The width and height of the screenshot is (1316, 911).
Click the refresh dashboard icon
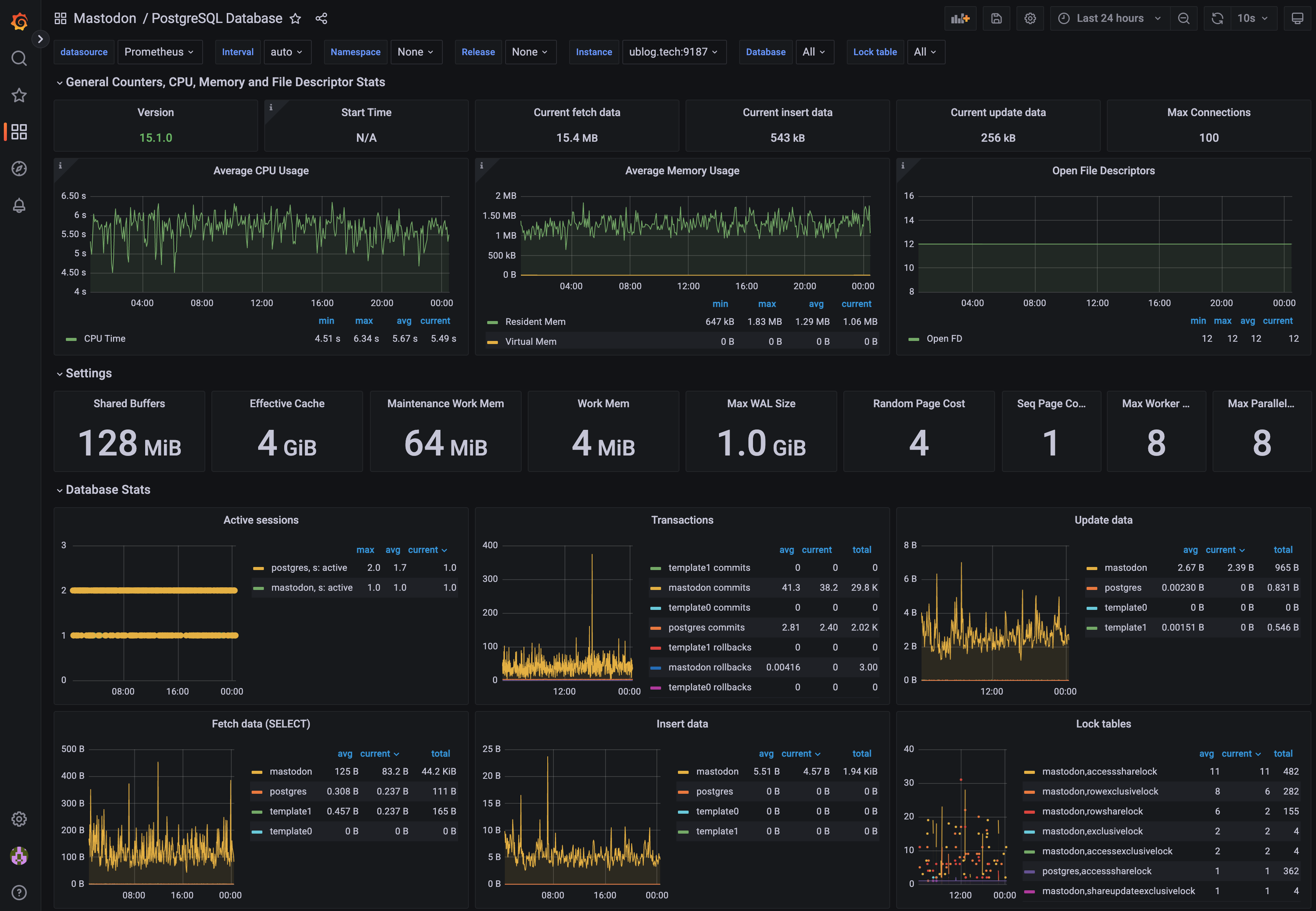tap(1217, 18)
